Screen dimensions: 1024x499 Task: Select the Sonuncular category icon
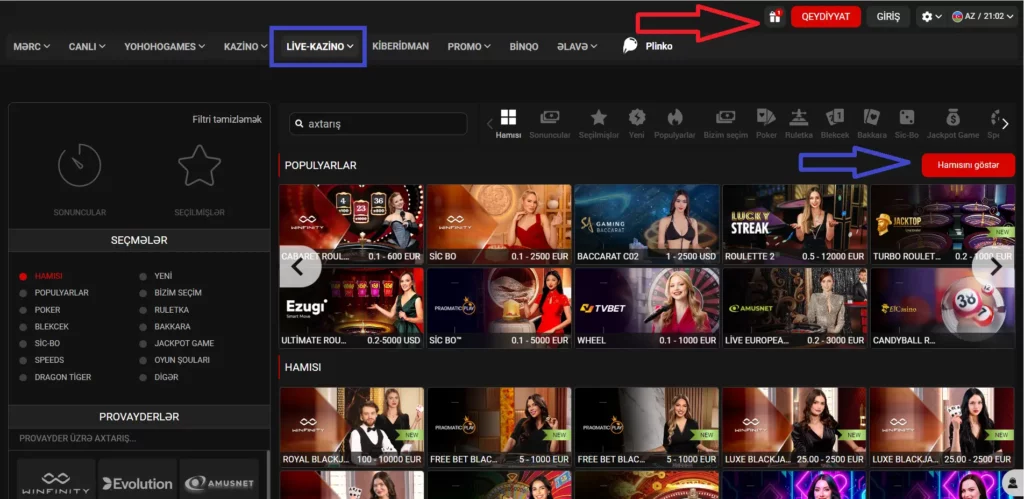[550, 118]
